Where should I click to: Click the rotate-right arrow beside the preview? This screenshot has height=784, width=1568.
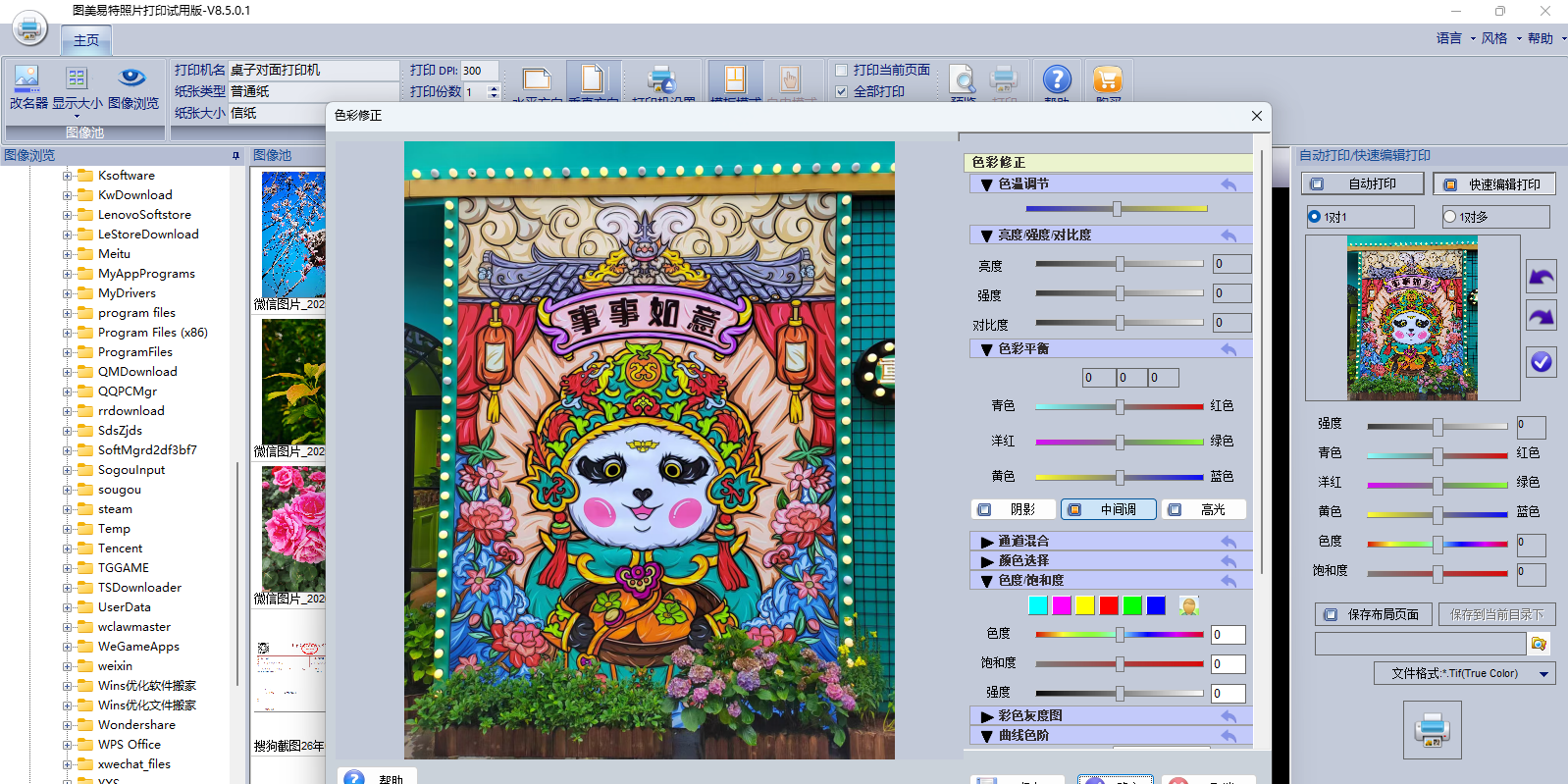pos(1542,316)
